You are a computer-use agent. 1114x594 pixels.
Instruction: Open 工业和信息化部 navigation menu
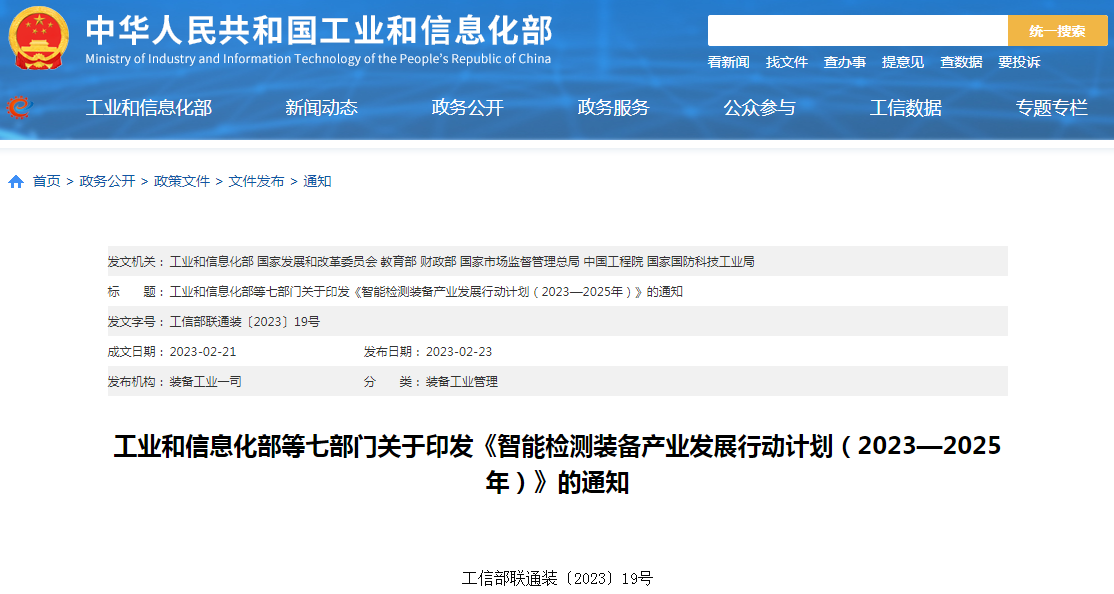[149, 108]
